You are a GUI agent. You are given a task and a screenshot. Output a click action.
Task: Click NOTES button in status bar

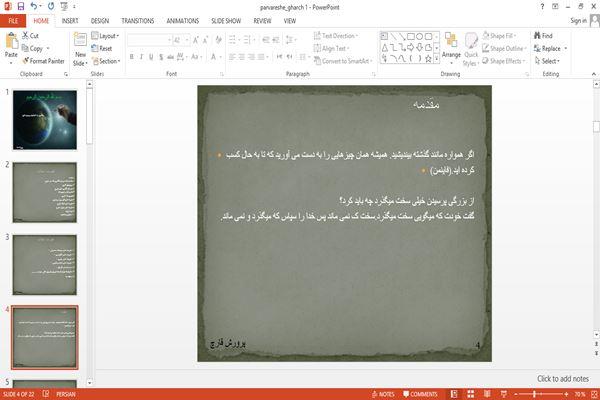pos(383,394)
